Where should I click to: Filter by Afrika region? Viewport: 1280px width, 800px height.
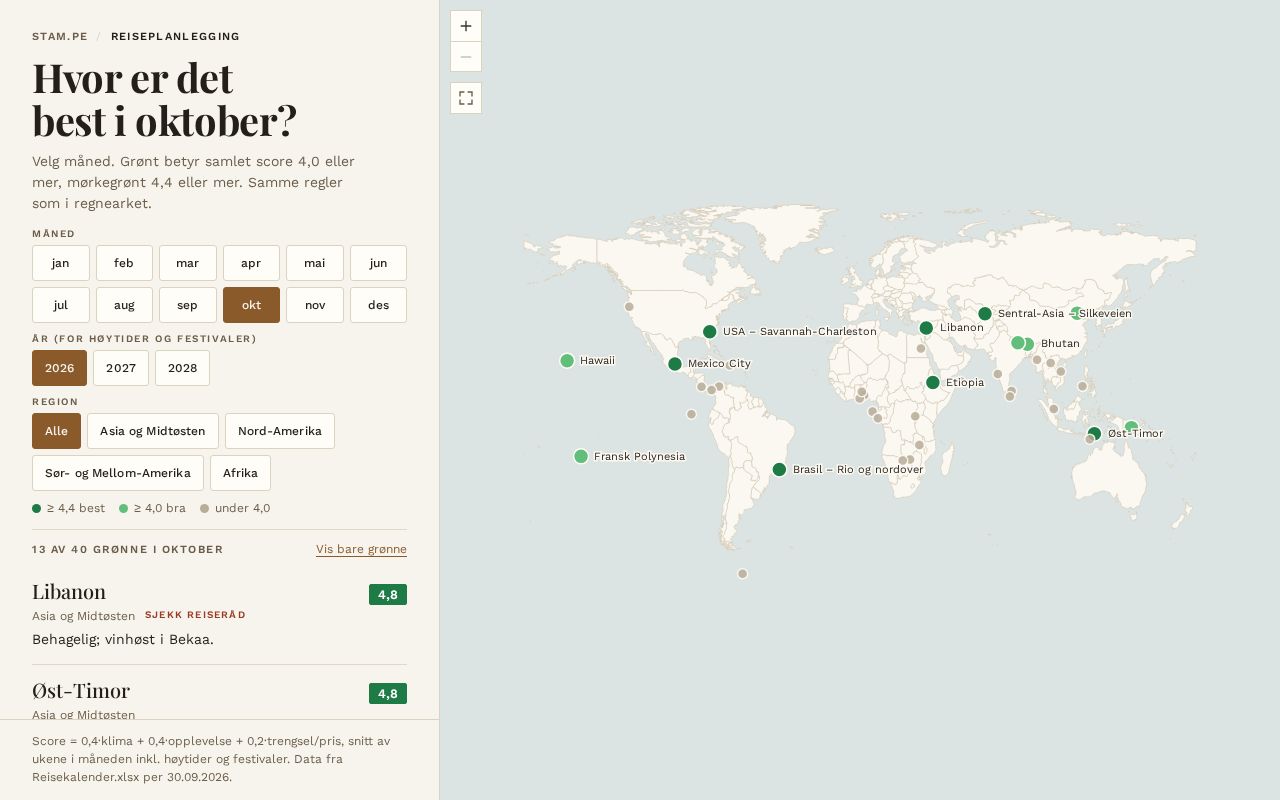240,473
